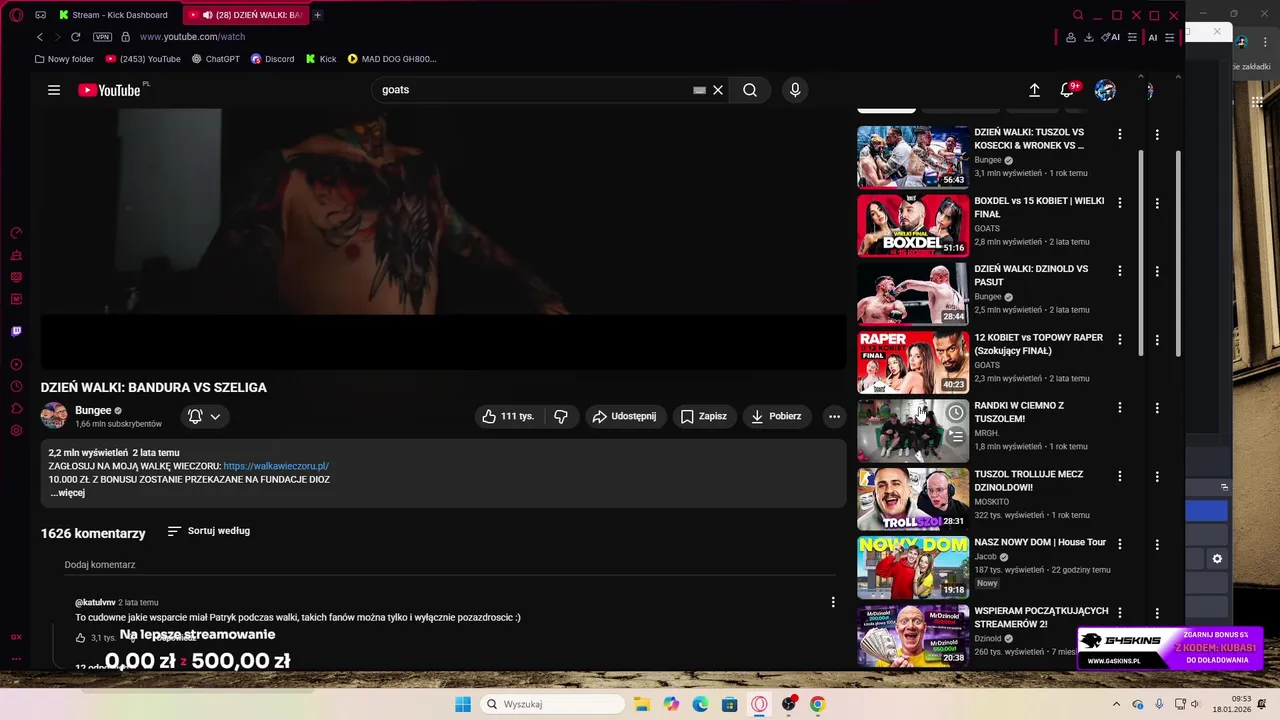
Task: Click the Pobierz download button
Action: pos(776,416)
